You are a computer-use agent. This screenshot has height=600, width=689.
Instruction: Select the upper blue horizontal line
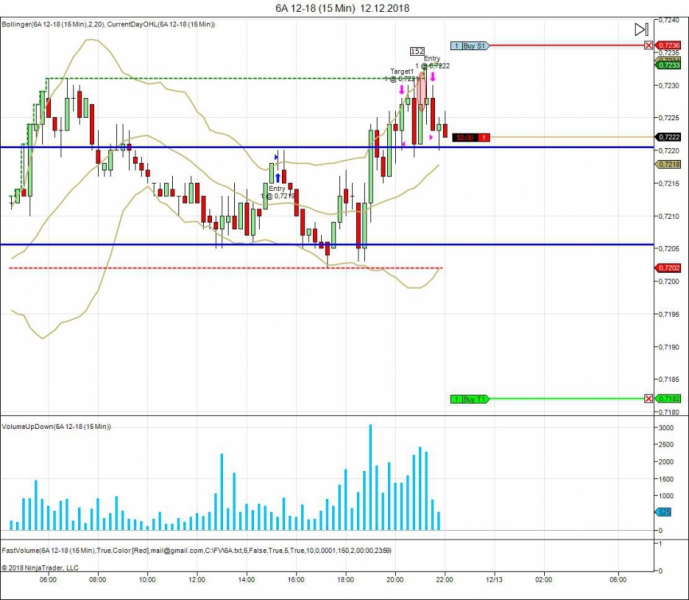(327, 147)
